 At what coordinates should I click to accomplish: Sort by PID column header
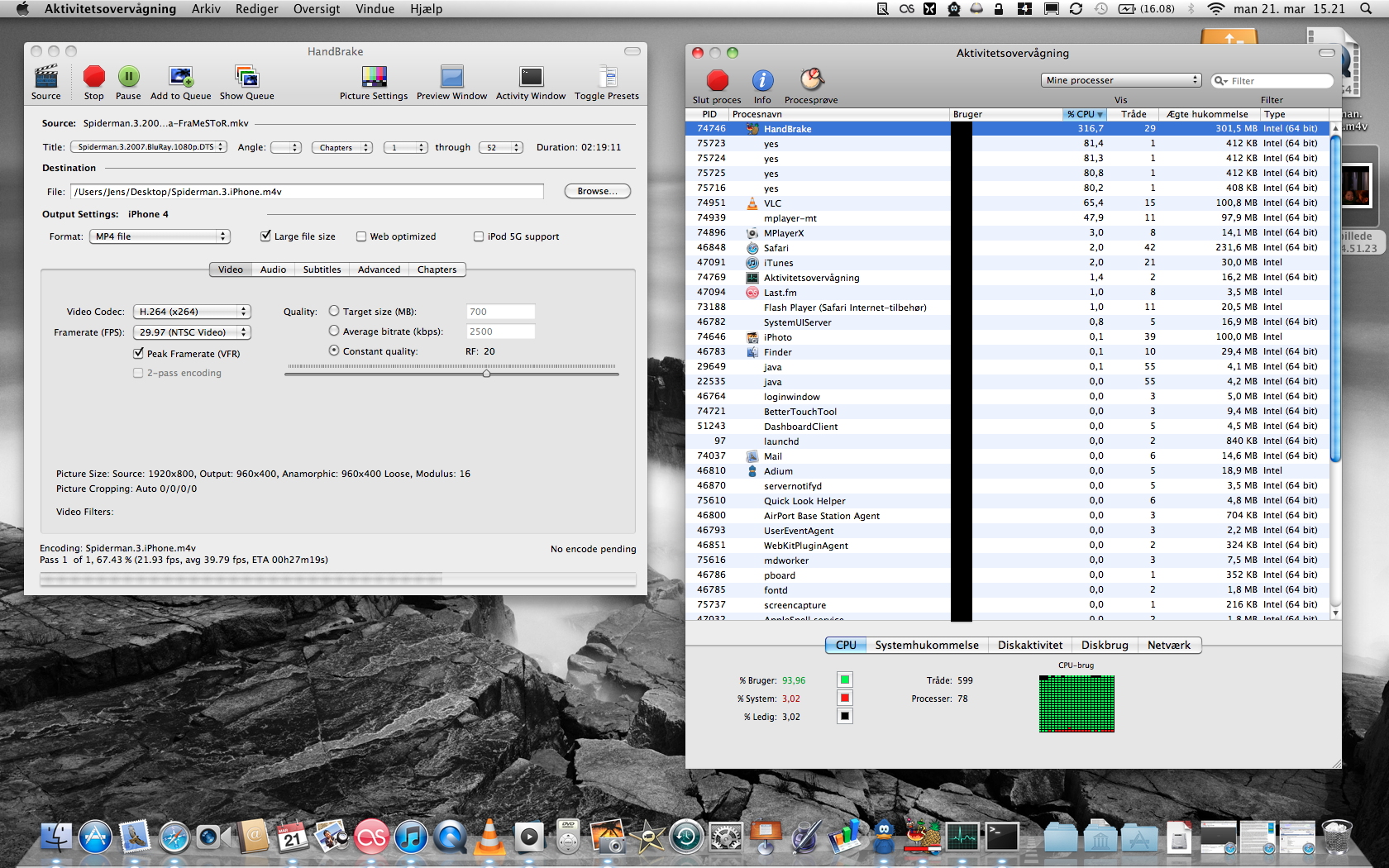point(708,114)
